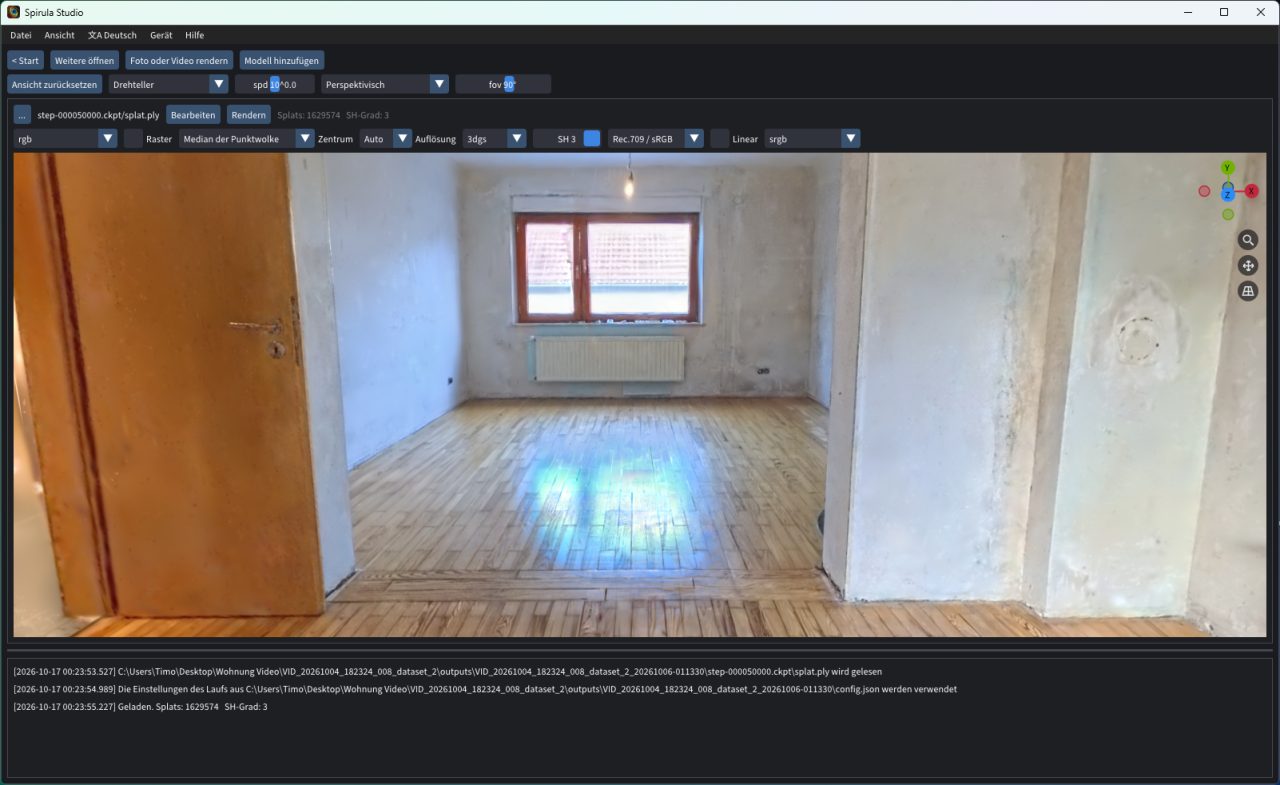Activate the four-arrow pan tool in viewport
1280x785 pixels.
tap(1247, 265)
